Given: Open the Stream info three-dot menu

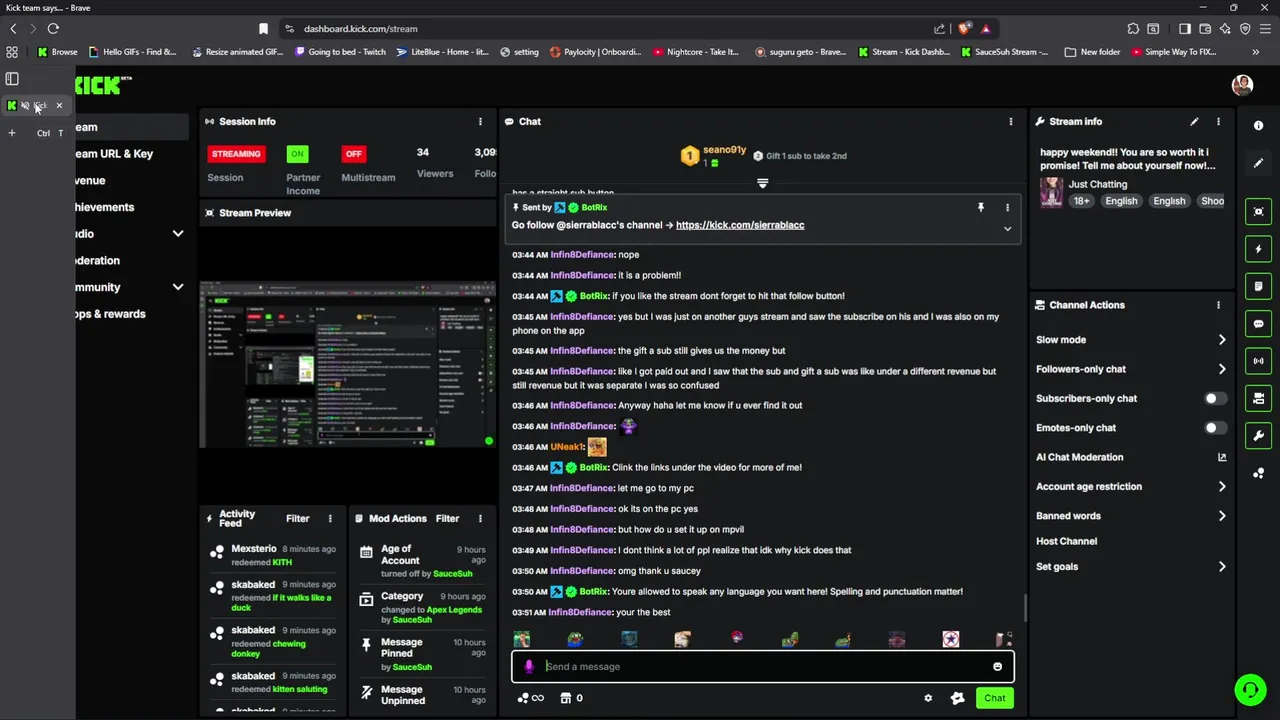Looking at the screenshot, I should click(1218, 121).
